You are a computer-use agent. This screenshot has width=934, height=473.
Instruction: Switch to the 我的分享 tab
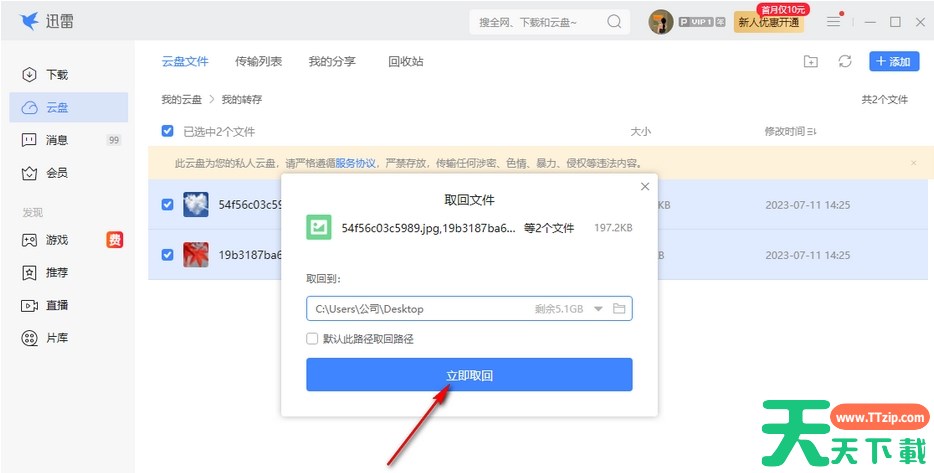coord(332,61)
